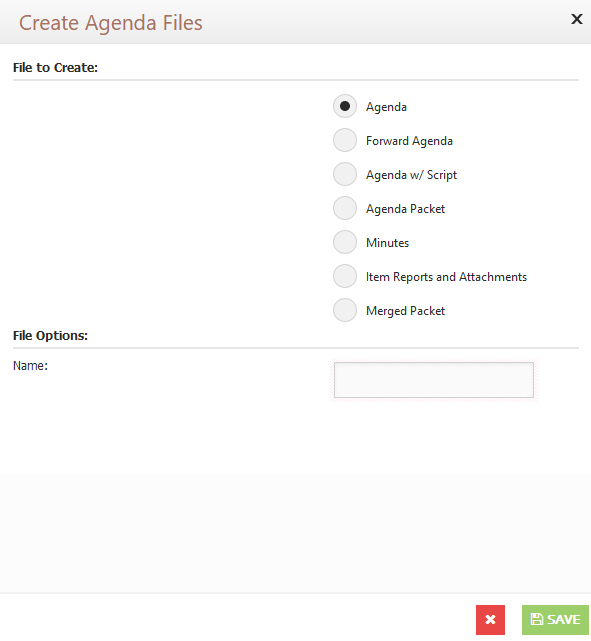The image size is (591, 641).
Task: Select the Agenda radio button
Action: 345,106
